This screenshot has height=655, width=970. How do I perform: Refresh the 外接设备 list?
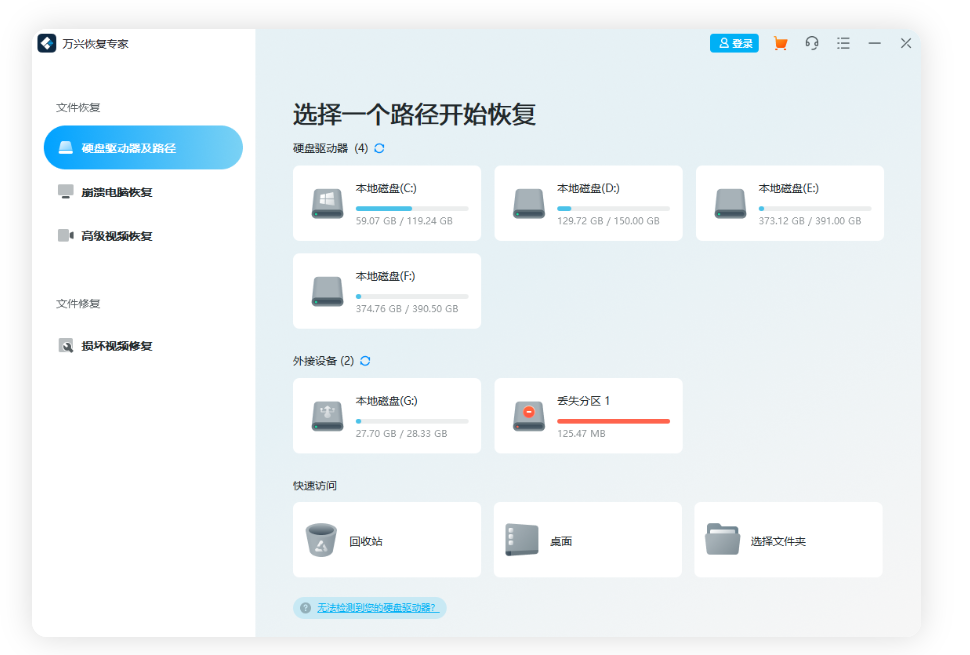tap(366, 361)
